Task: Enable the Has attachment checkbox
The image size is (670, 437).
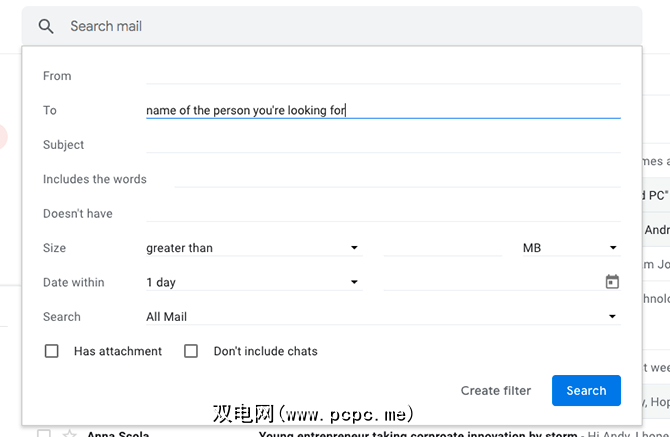Action: click(x=52, y=351)
